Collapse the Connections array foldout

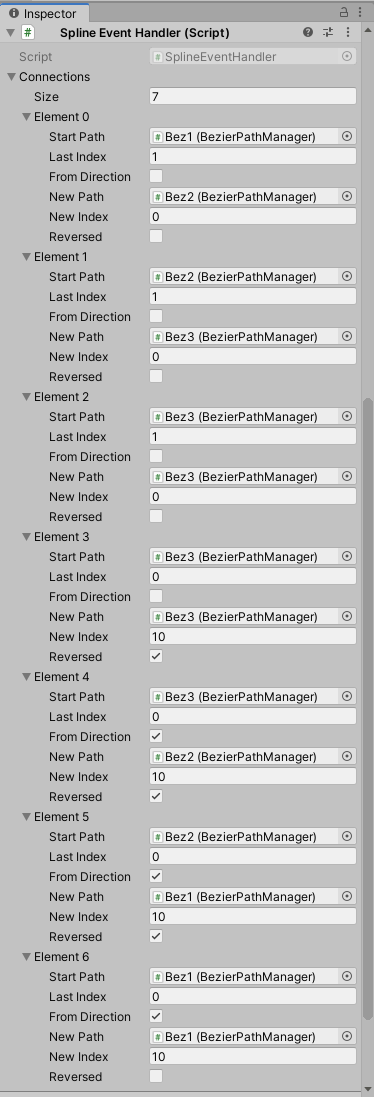pyautogui.click(x=11, y=77)
